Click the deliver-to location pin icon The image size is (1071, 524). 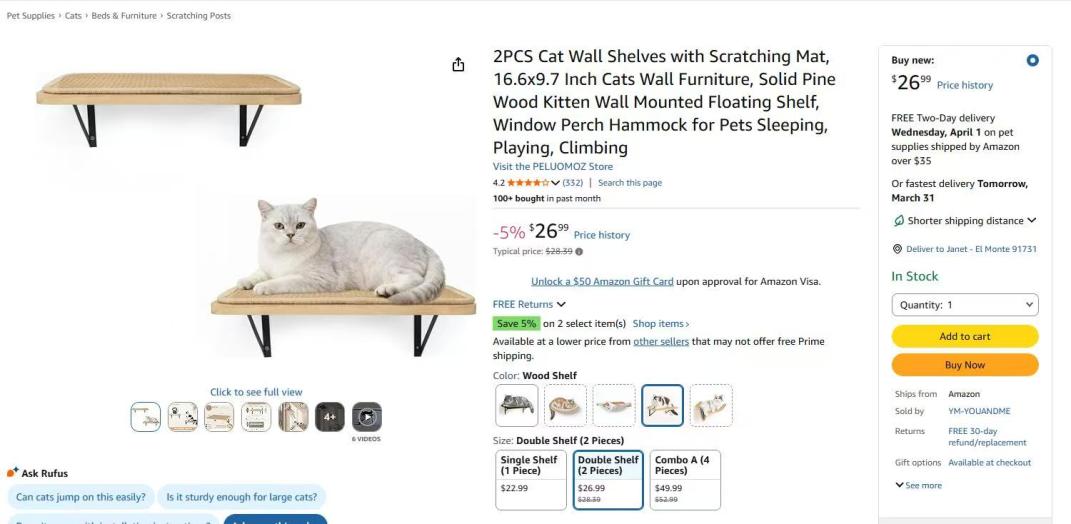[x=897, y=249]
